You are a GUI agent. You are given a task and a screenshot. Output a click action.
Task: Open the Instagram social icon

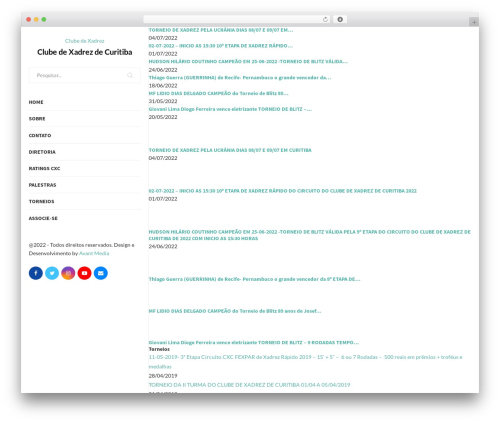[68, 273]
